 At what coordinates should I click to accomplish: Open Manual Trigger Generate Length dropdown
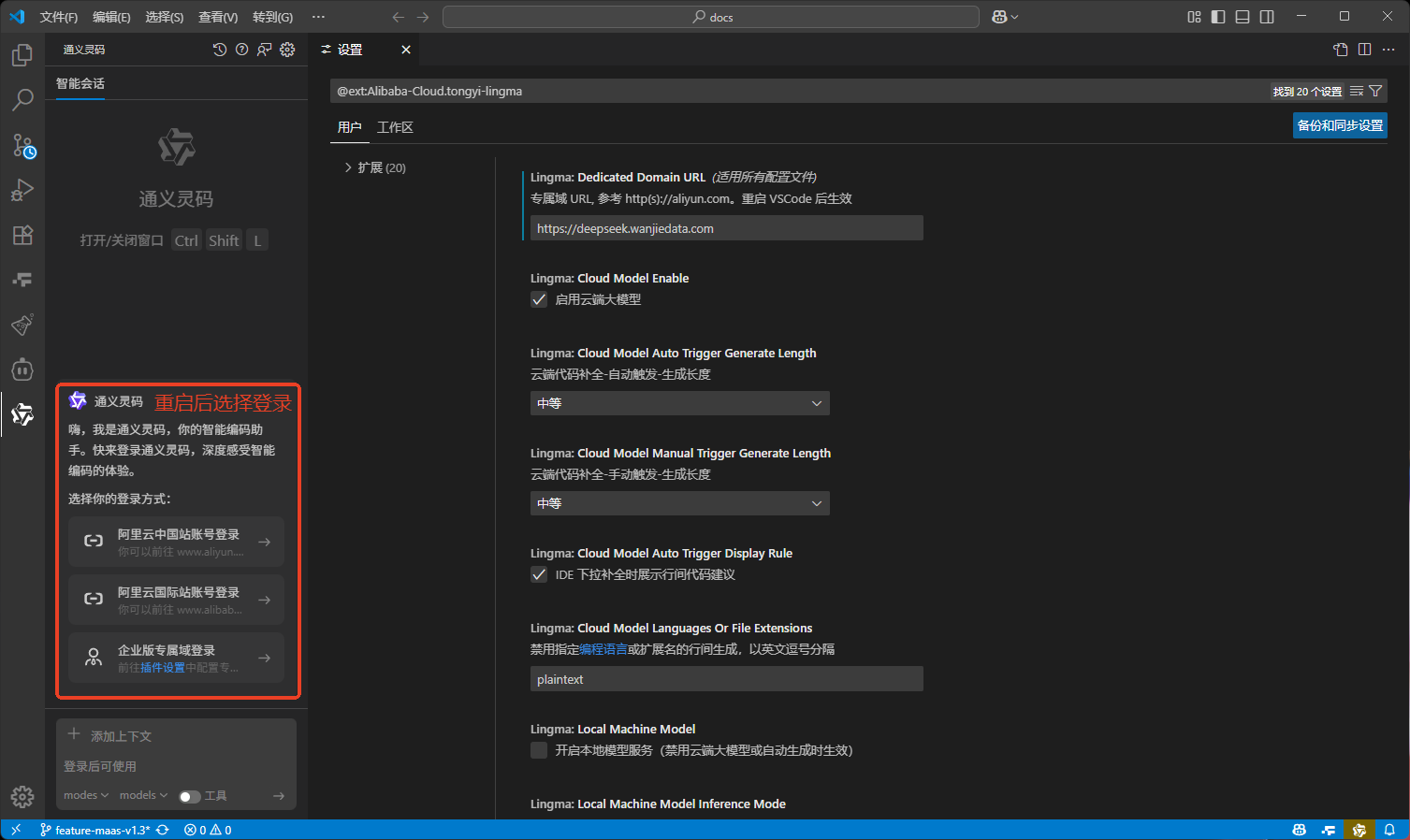click(x=680, y=503)
